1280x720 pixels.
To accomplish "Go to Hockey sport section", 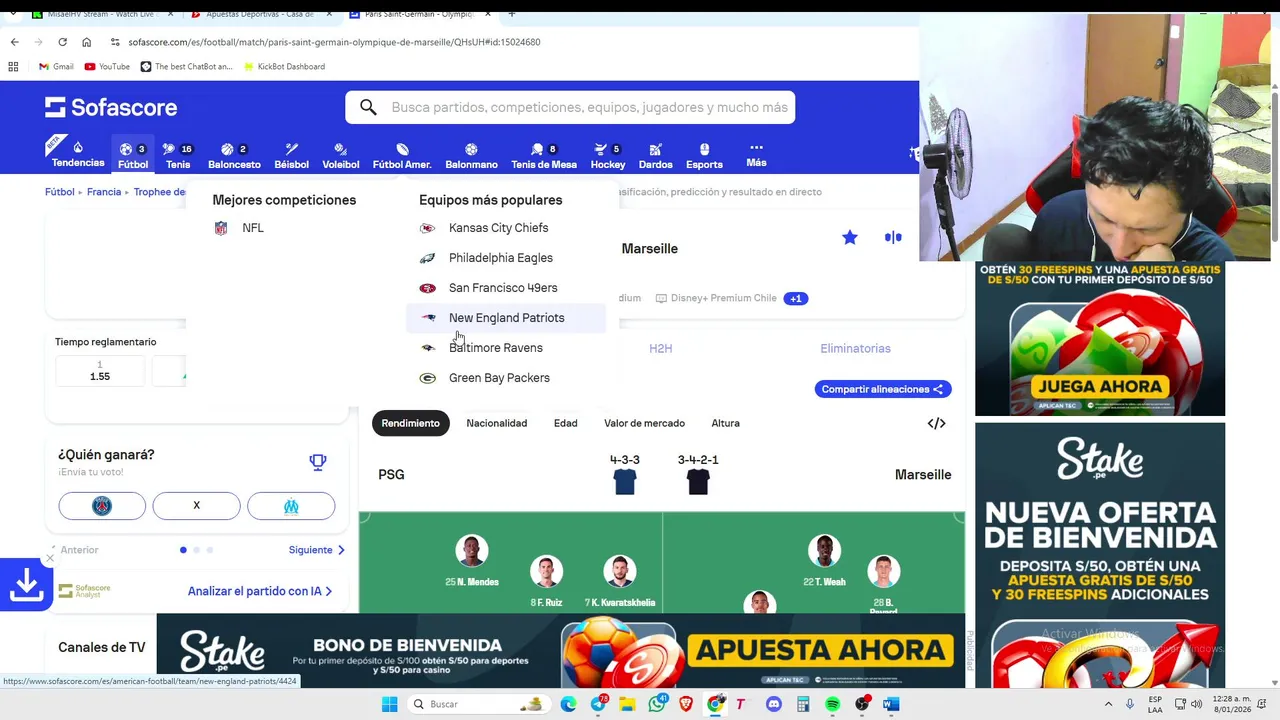I will pos(608,155).
